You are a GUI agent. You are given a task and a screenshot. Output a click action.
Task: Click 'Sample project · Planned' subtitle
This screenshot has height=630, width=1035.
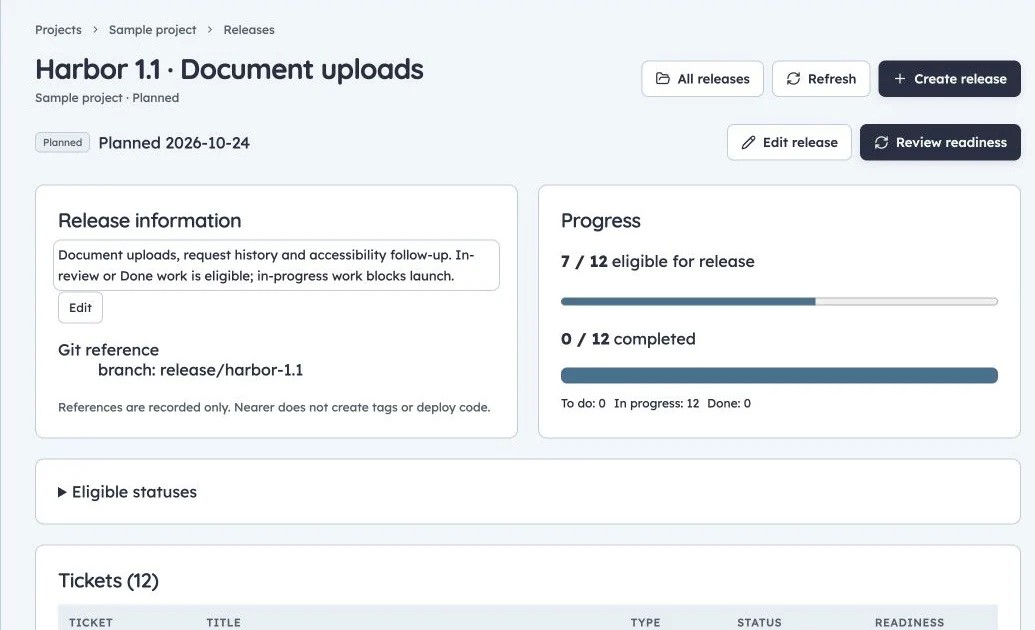coord(107,98)
